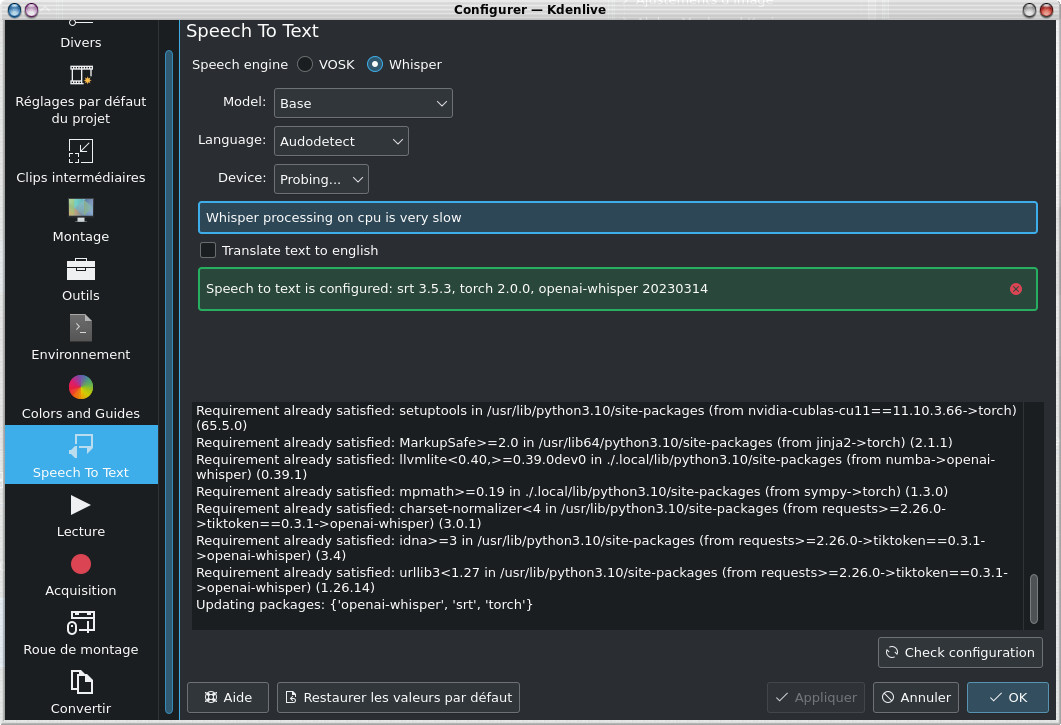Click the 'Device:' label
This screenshot has height=725, width=1061.
tap(242, 177)
